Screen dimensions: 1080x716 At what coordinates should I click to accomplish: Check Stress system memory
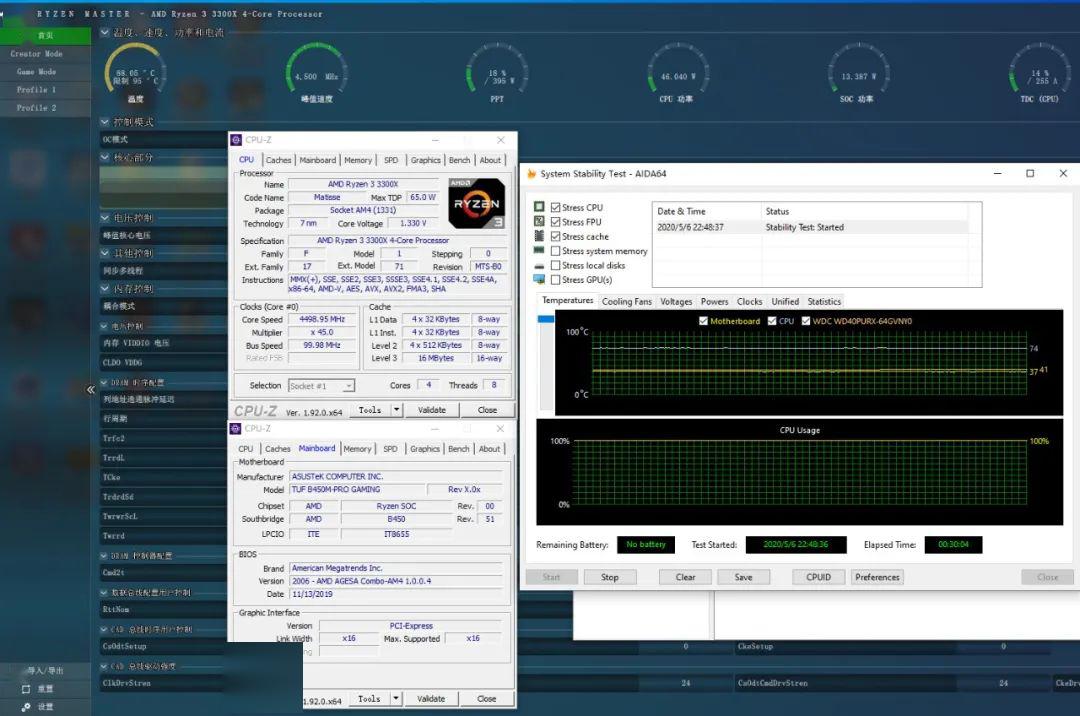click(555, 251)
